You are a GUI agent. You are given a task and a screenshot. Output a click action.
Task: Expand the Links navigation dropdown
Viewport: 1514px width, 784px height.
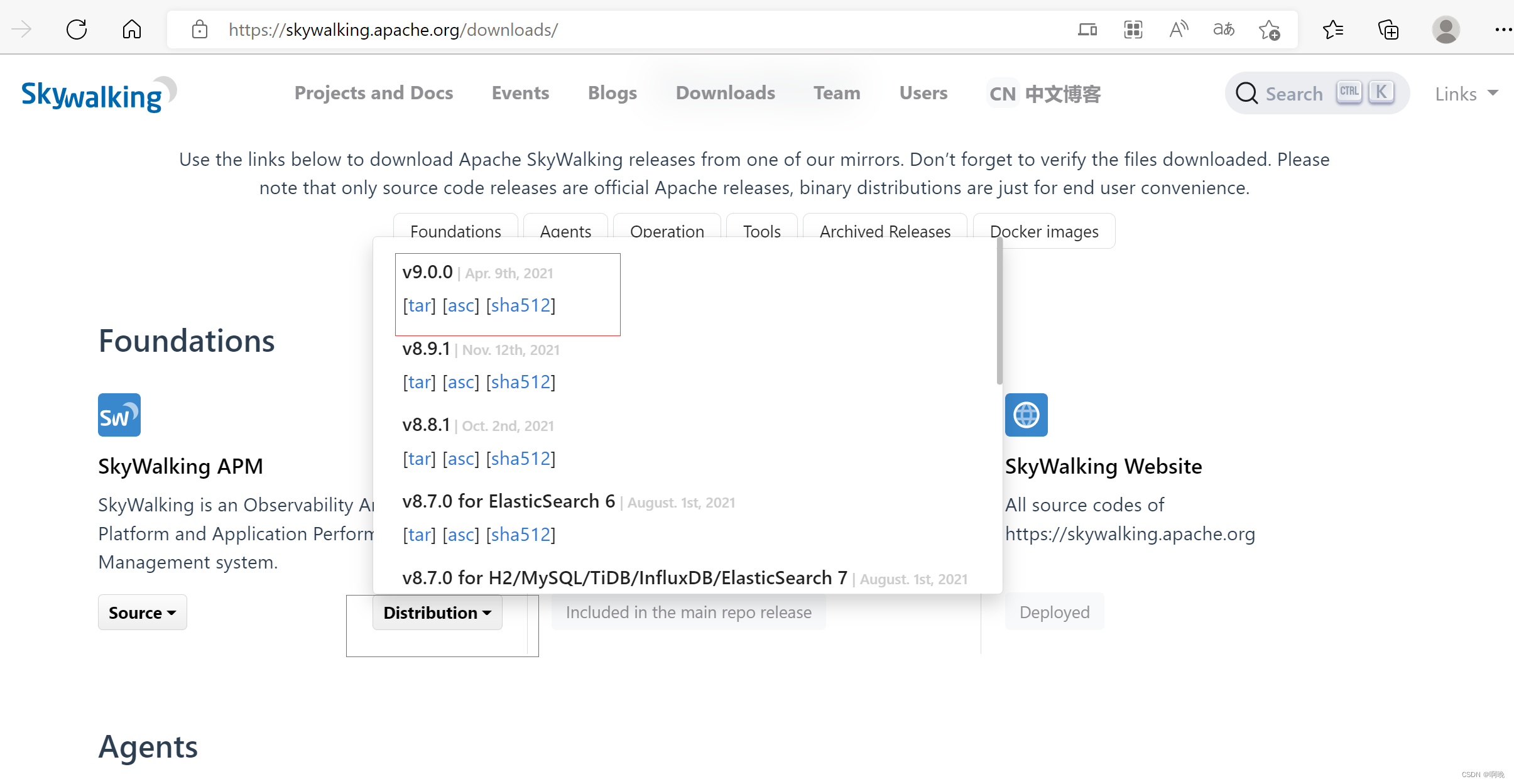(x=1464, y=93)
